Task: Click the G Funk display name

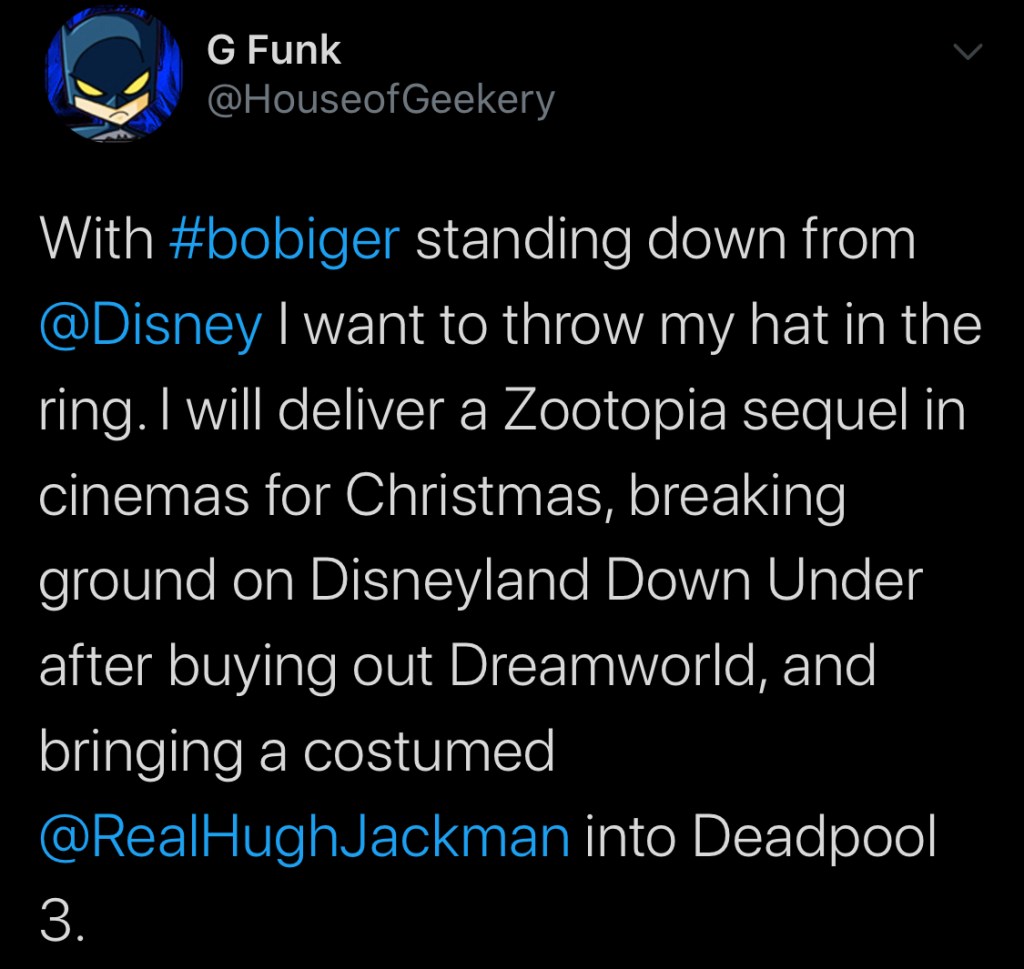Action: [x=273, y=51]
